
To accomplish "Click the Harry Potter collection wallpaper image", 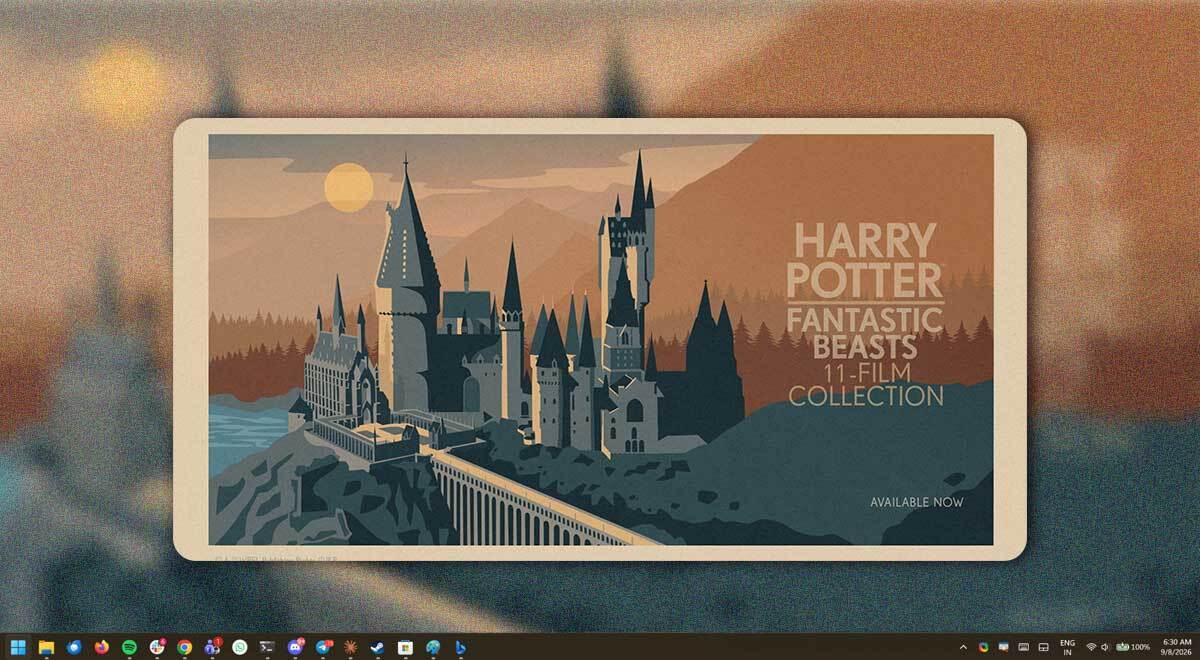I will (600, 339).
